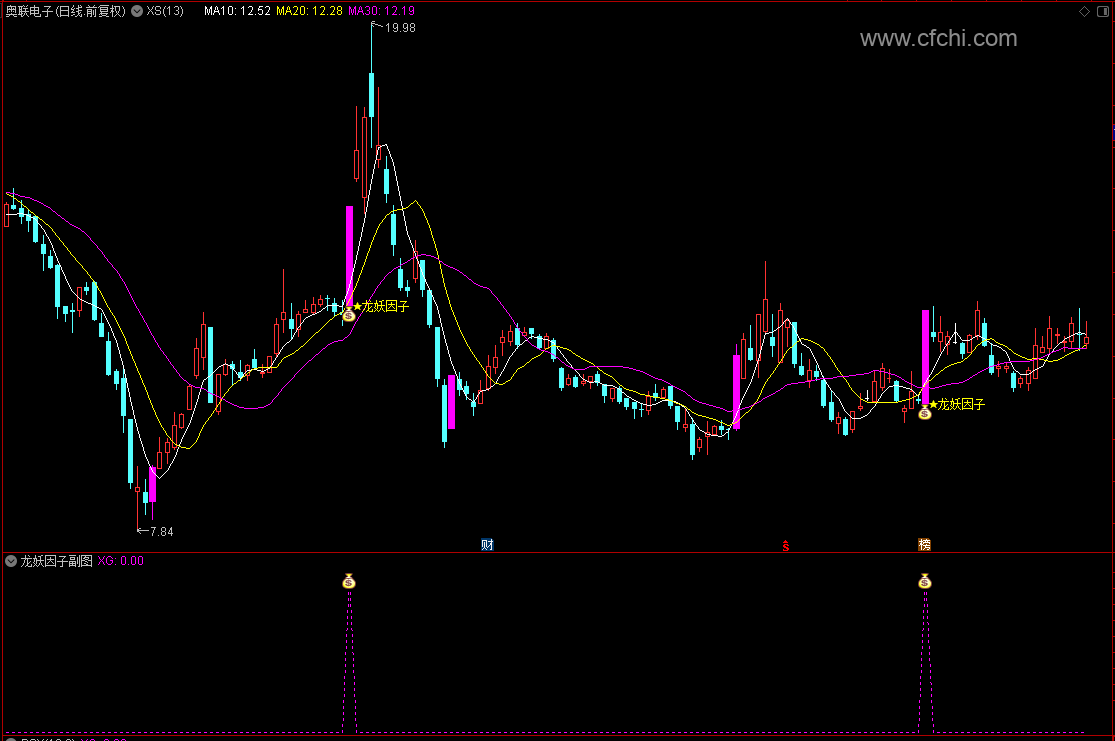This screenshot has height=741, width=1115.
Task: Click the first money bag signal on main chart
Action: pos(348,314)
